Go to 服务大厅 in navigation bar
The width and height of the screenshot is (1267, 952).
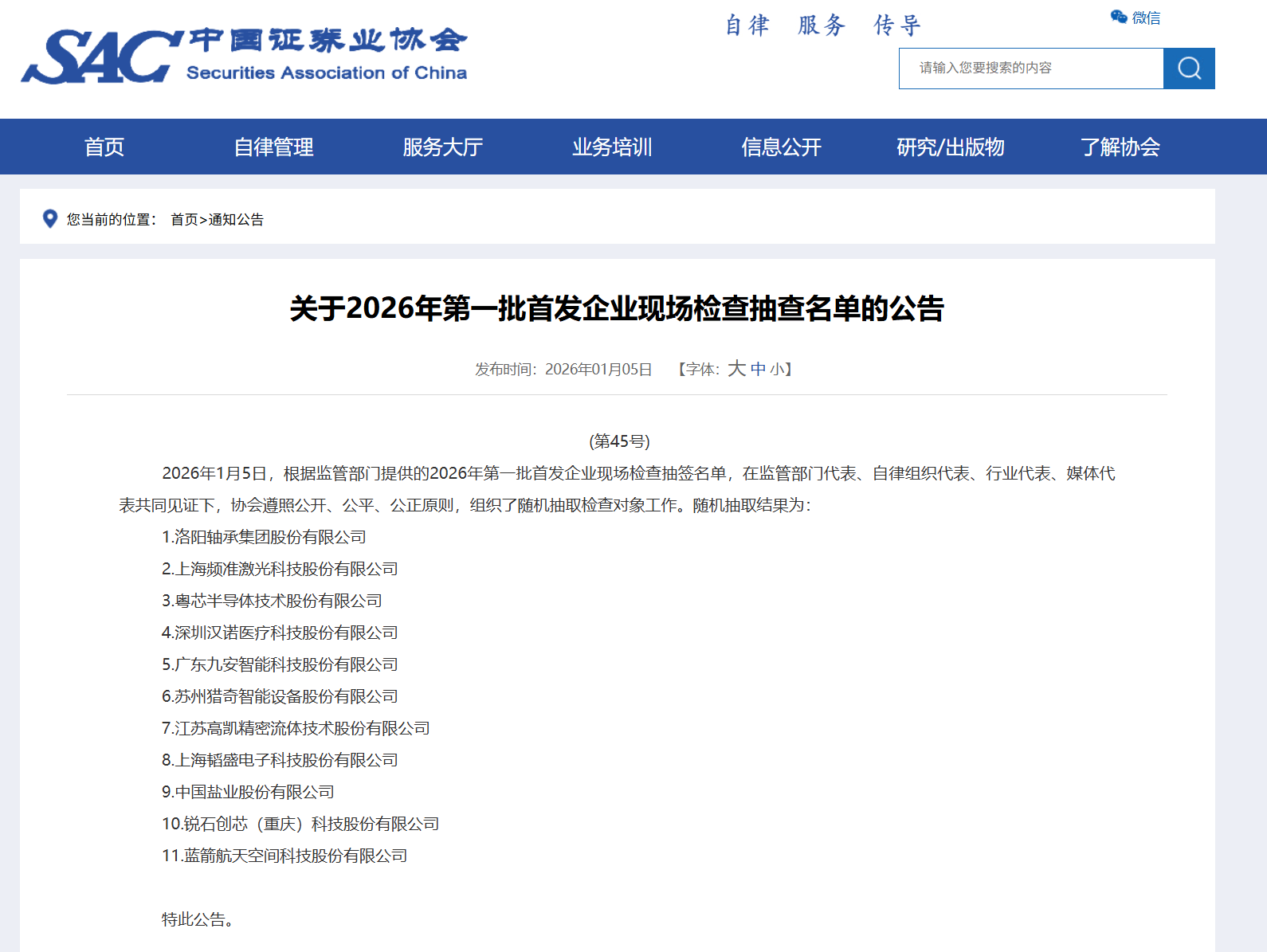pos(442,147)
